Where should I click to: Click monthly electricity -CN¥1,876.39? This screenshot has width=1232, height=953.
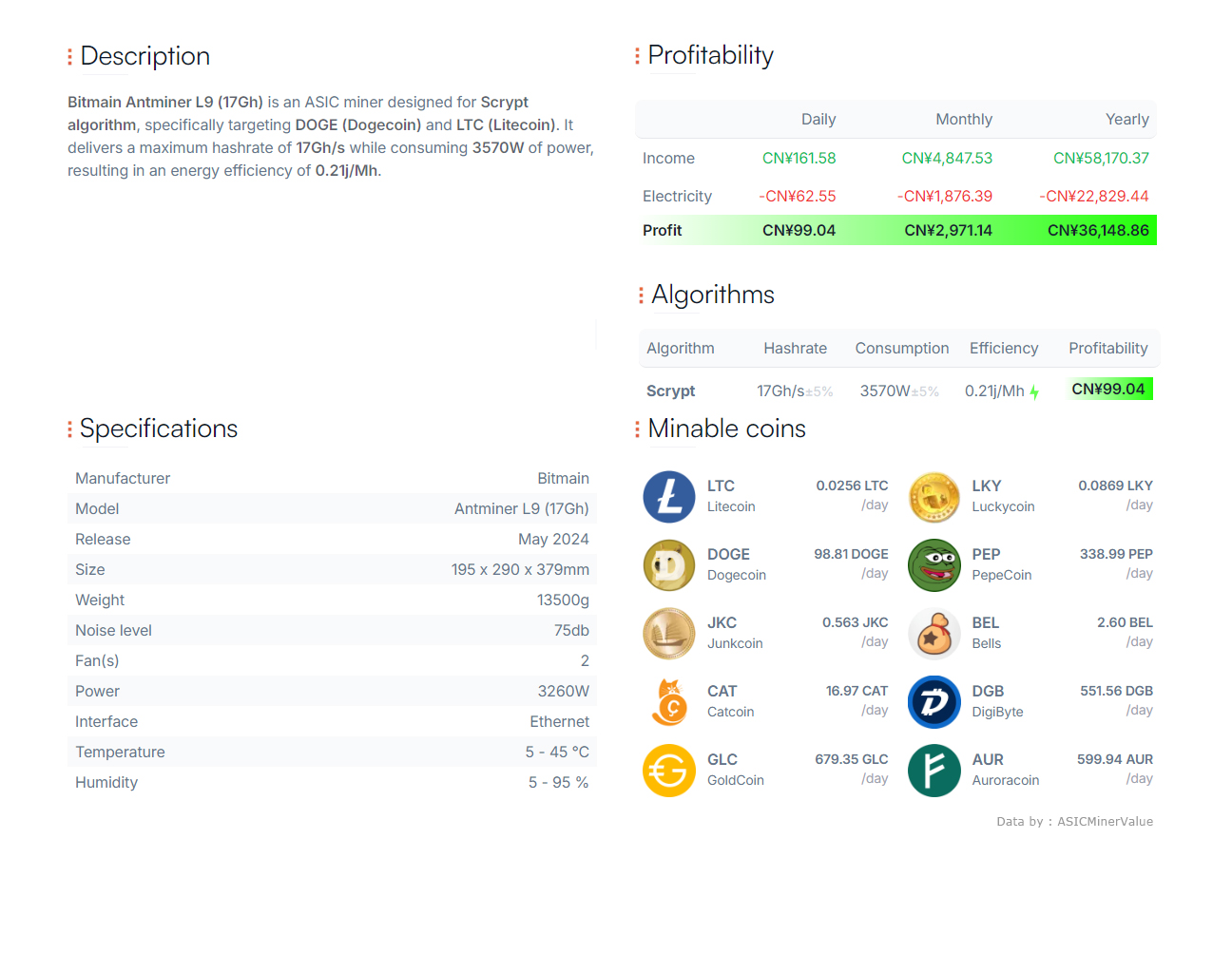[x=945, y=196]
